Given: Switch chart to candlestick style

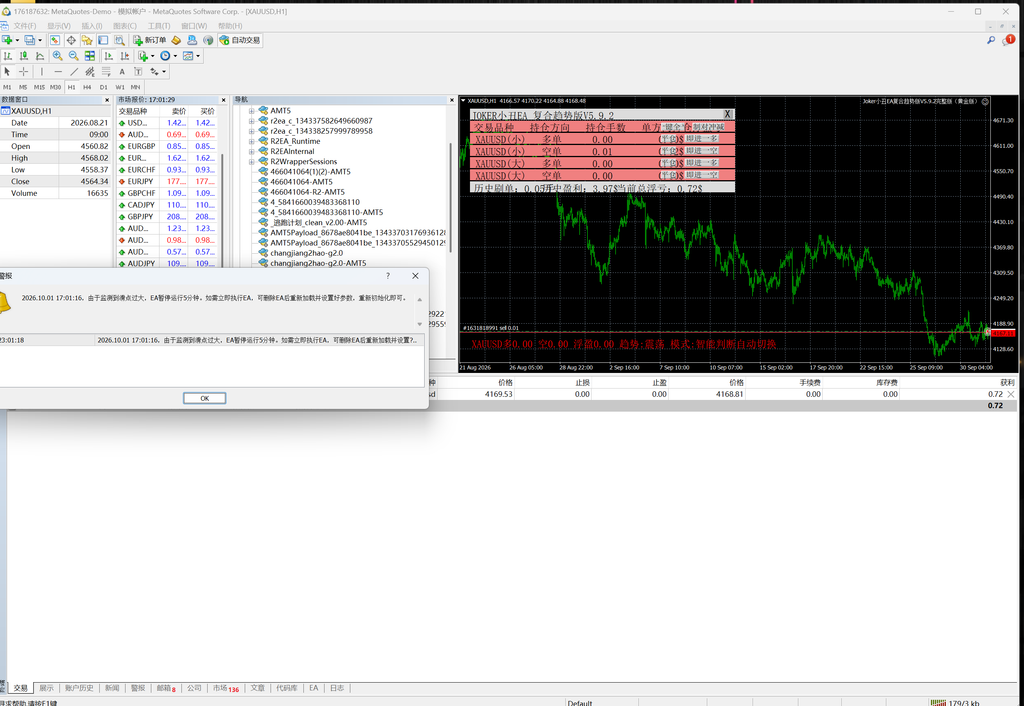Looking at the screenshot, I should point(24,56).
